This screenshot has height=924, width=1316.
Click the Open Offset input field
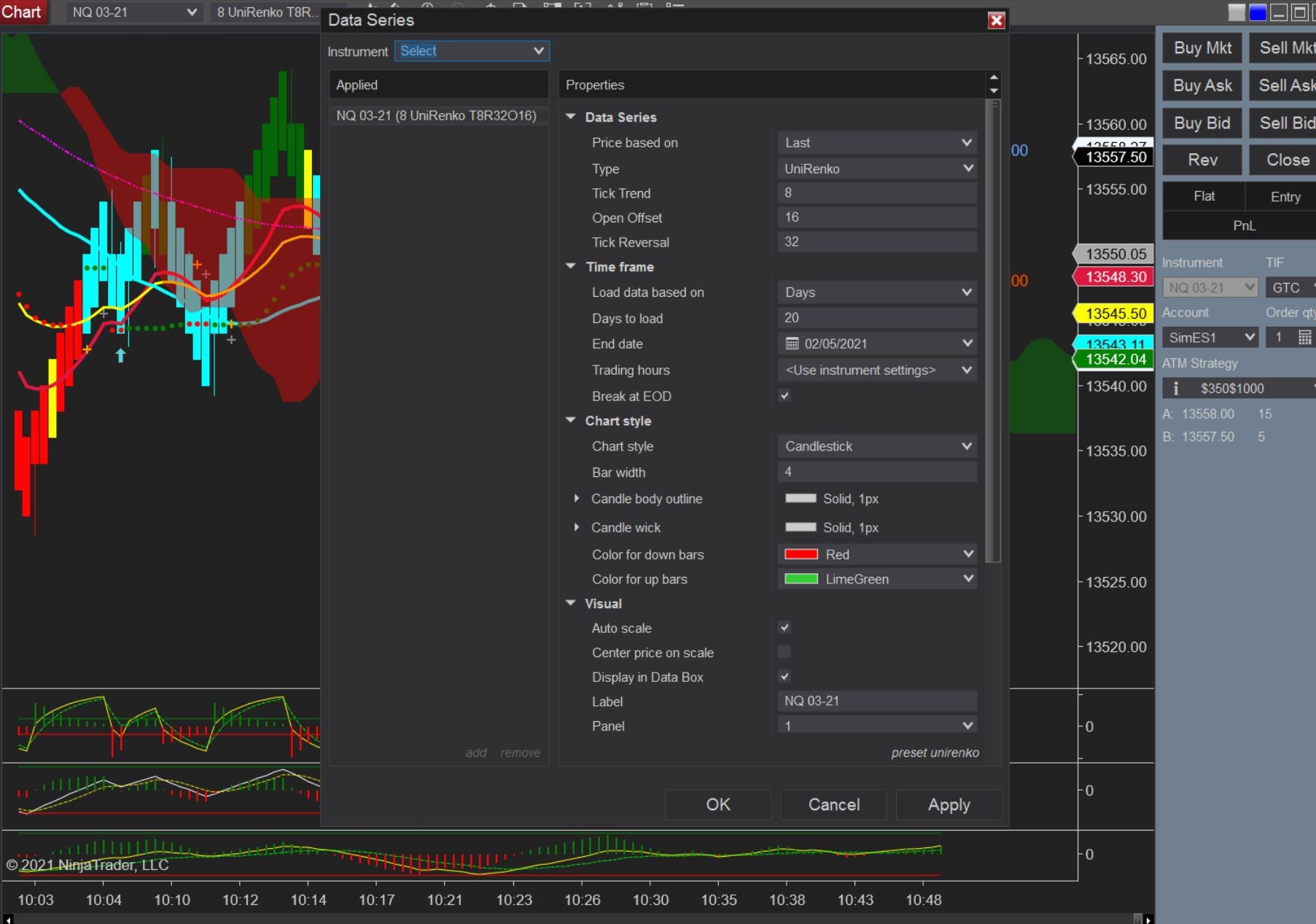coord(877,217)
